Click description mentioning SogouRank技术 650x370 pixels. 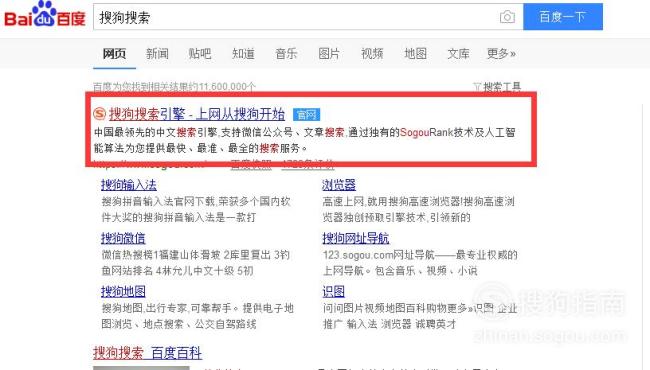tap(304, 140)
